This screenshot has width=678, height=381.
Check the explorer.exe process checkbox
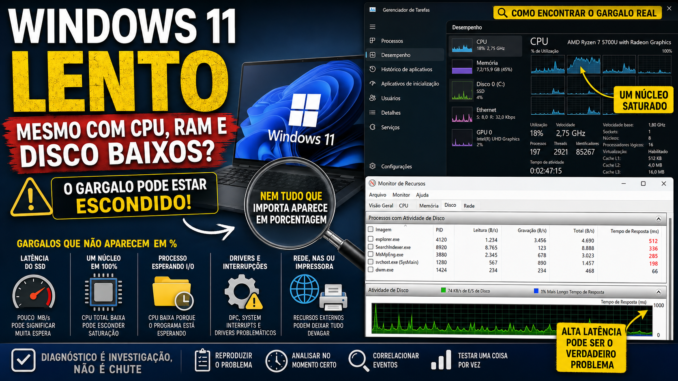point(371,239)
